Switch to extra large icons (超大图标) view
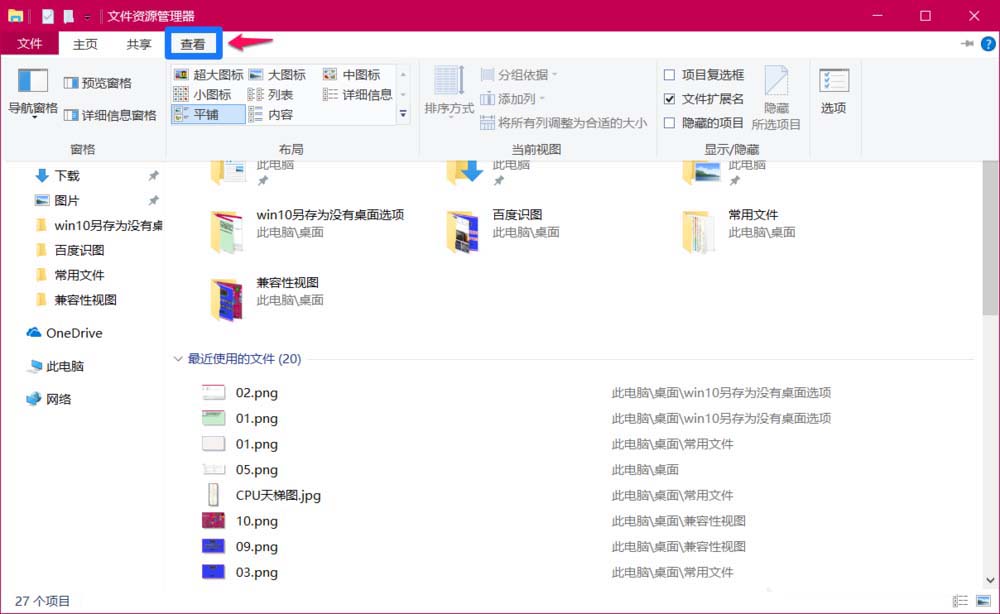The width and height of the screenshot is (1000, 614). click(210, 74)
